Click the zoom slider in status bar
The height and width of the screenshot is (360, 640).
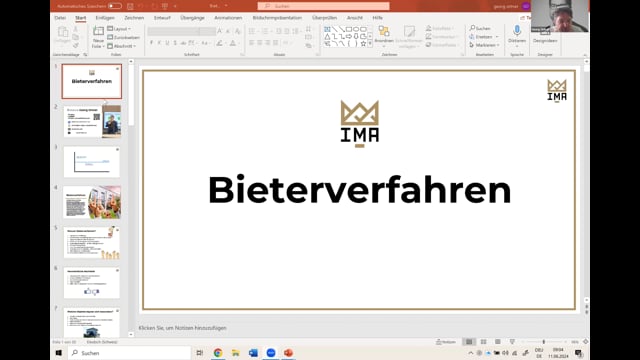pos(544,342)
